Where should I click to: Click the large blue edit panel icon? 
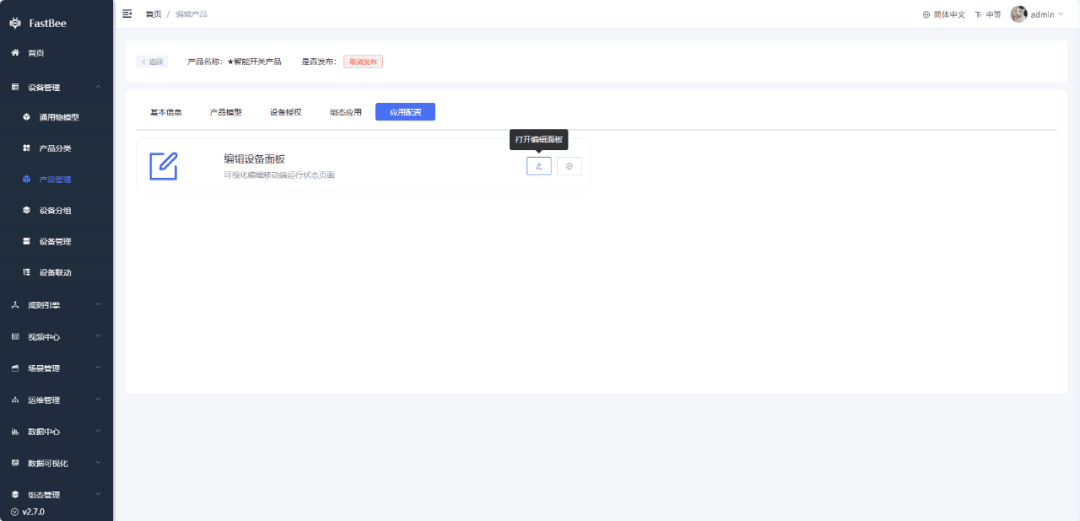tap(164, 166)
